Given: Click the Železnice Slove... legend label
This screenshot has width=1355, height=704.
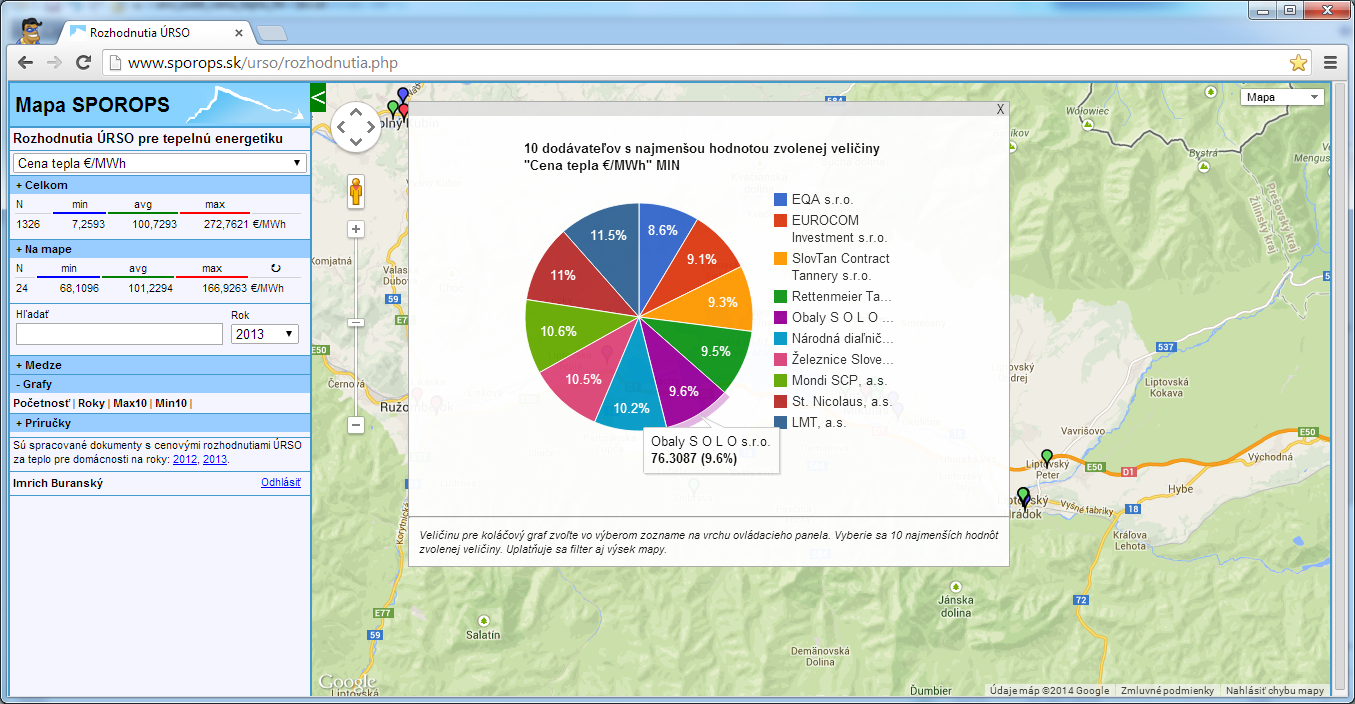Looking at the screenshot, I should tap(842, 360).
